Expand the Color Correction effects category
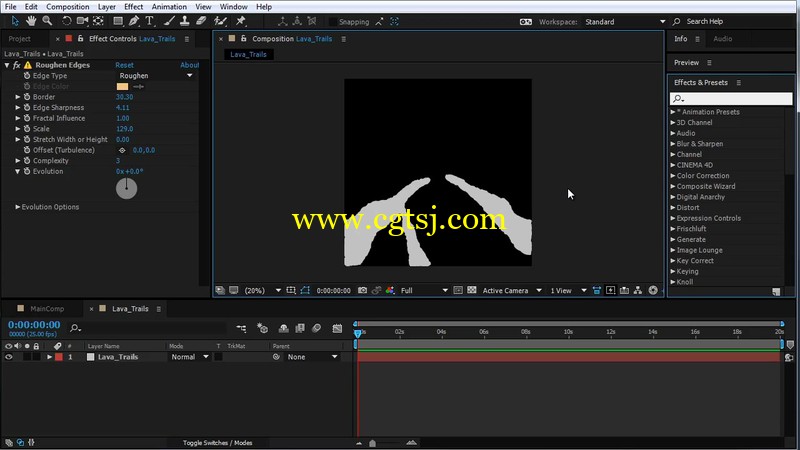Viewport: 800px width, 450px height. point(673,176)
